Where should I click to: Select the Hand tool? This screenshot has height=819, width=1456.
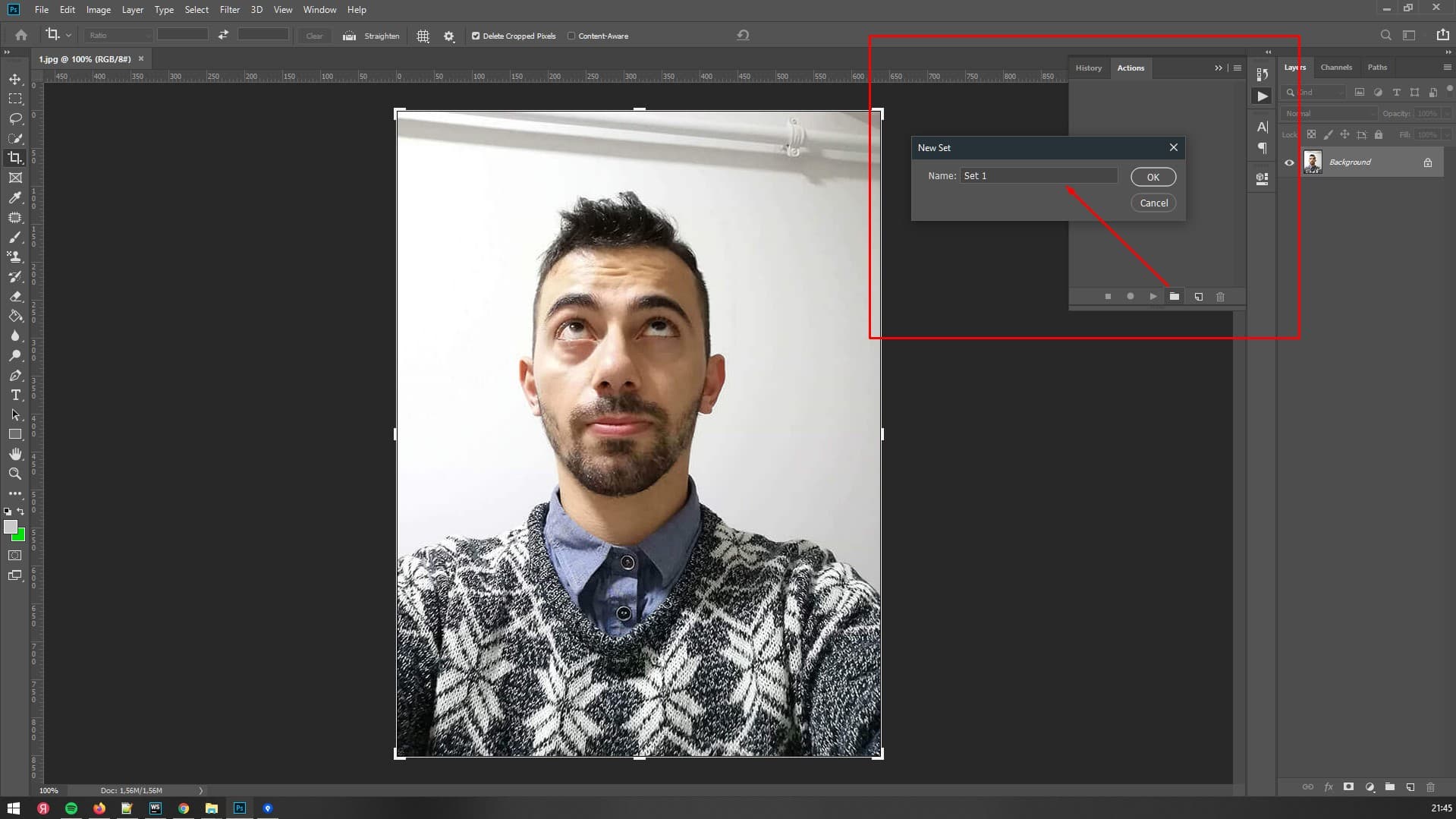pos(15,454)
